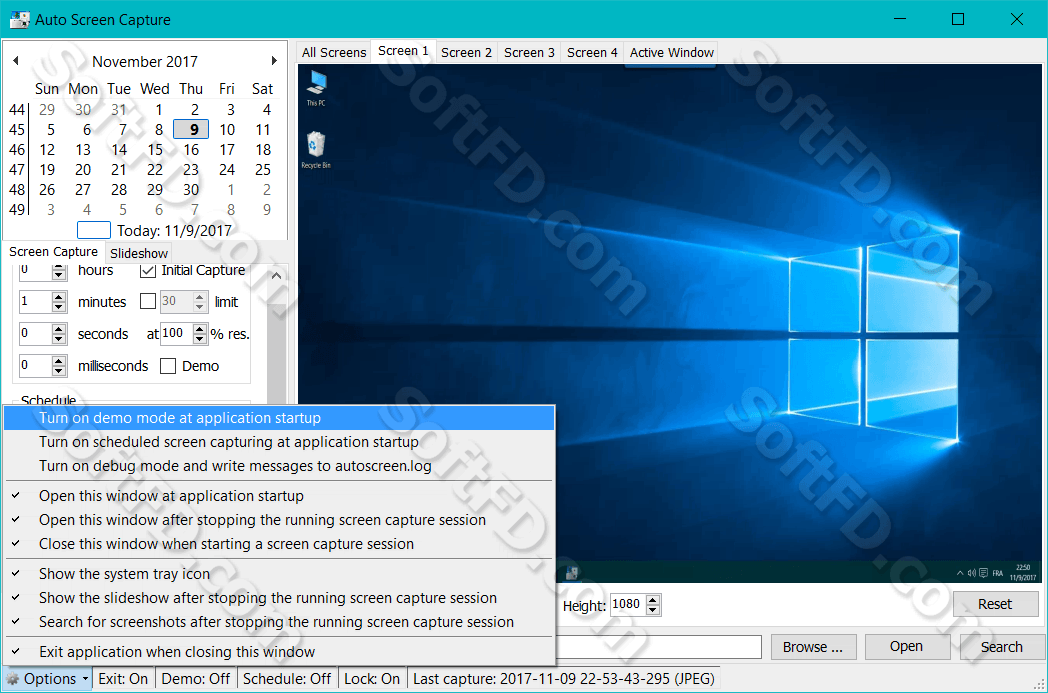Screen dimensions: 1048x693
Task: Click Lock: On in status bar
Action: [372, 679]
